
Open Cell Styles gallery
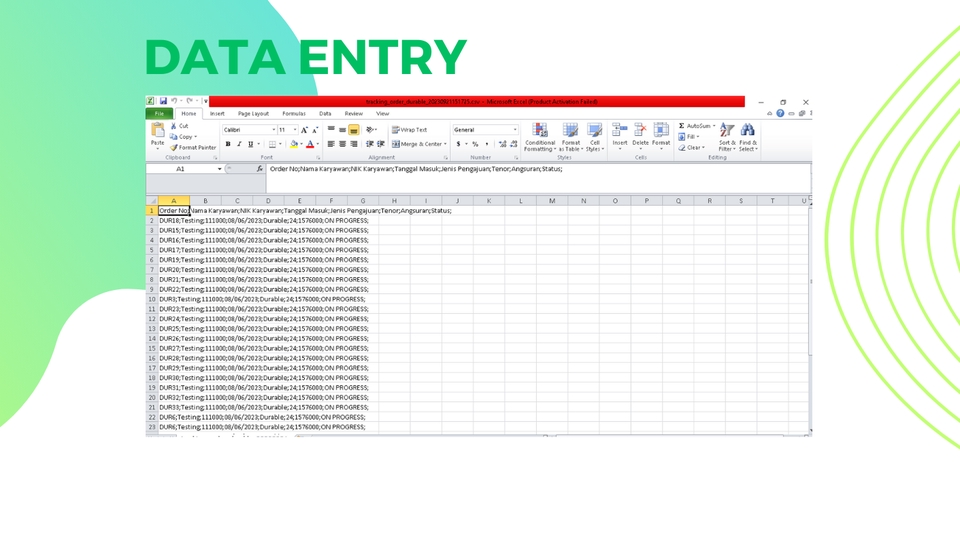tap(594, 138)
